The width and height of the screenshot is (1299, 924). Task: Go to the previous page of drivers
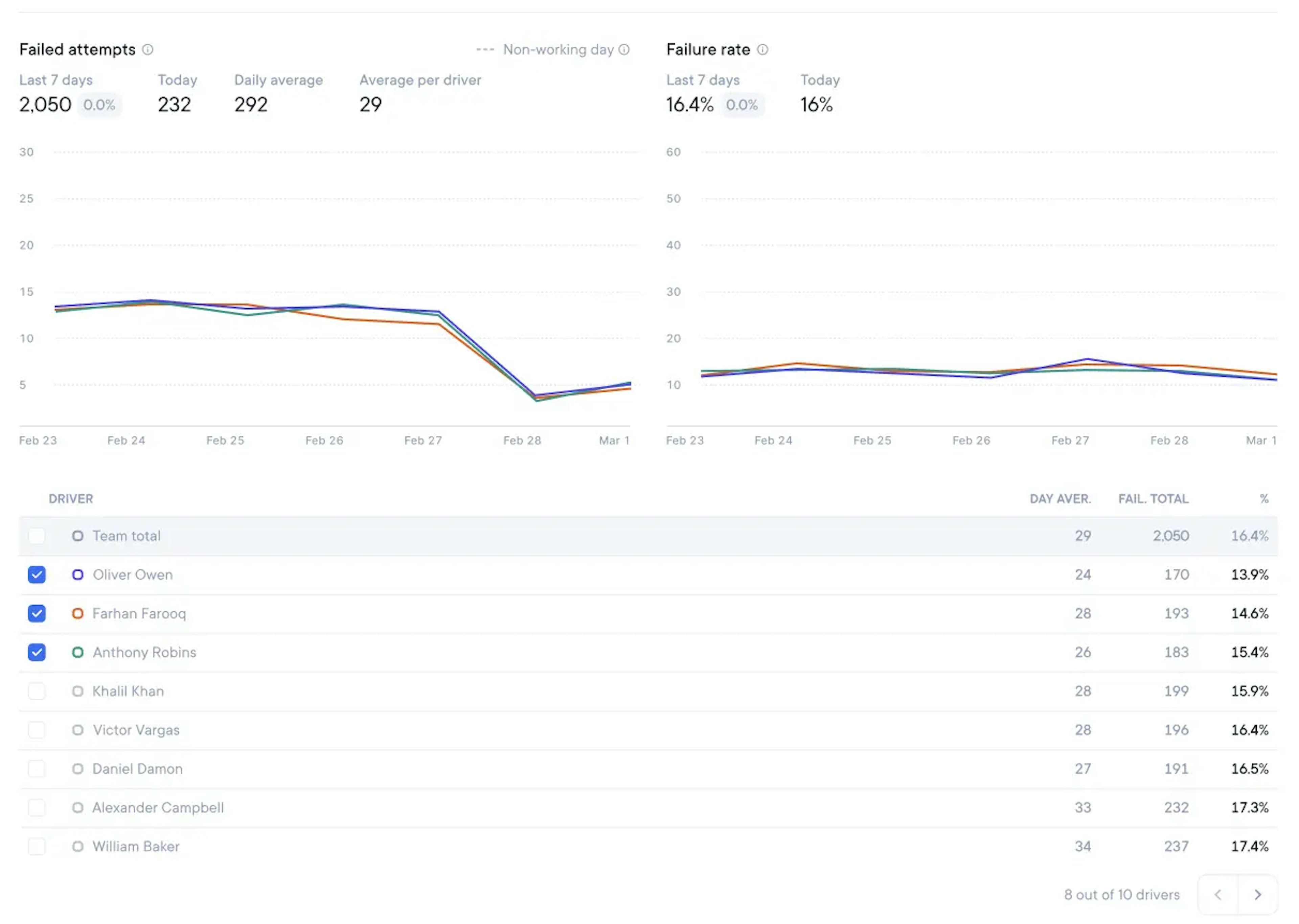(1218, 895)
